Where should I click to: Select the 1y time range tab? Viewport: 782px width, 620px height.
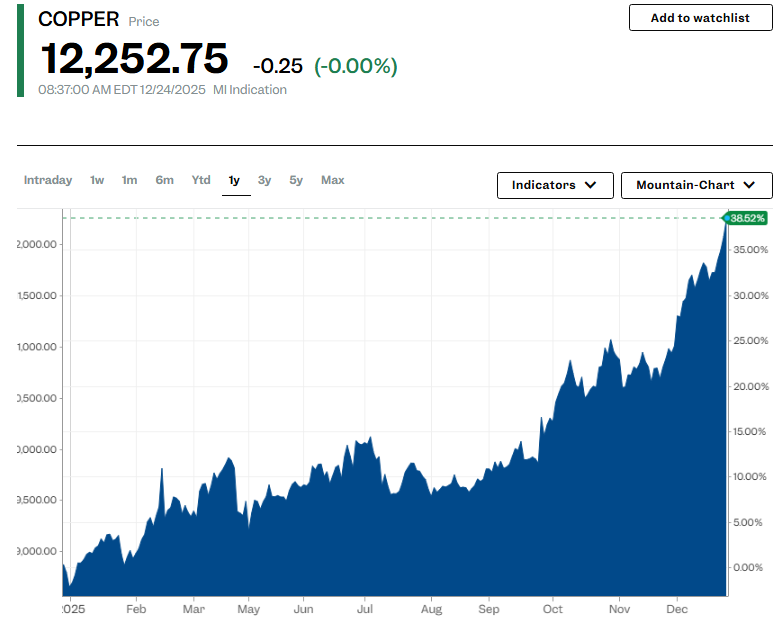pyautogui.click(x=235, y=180)
